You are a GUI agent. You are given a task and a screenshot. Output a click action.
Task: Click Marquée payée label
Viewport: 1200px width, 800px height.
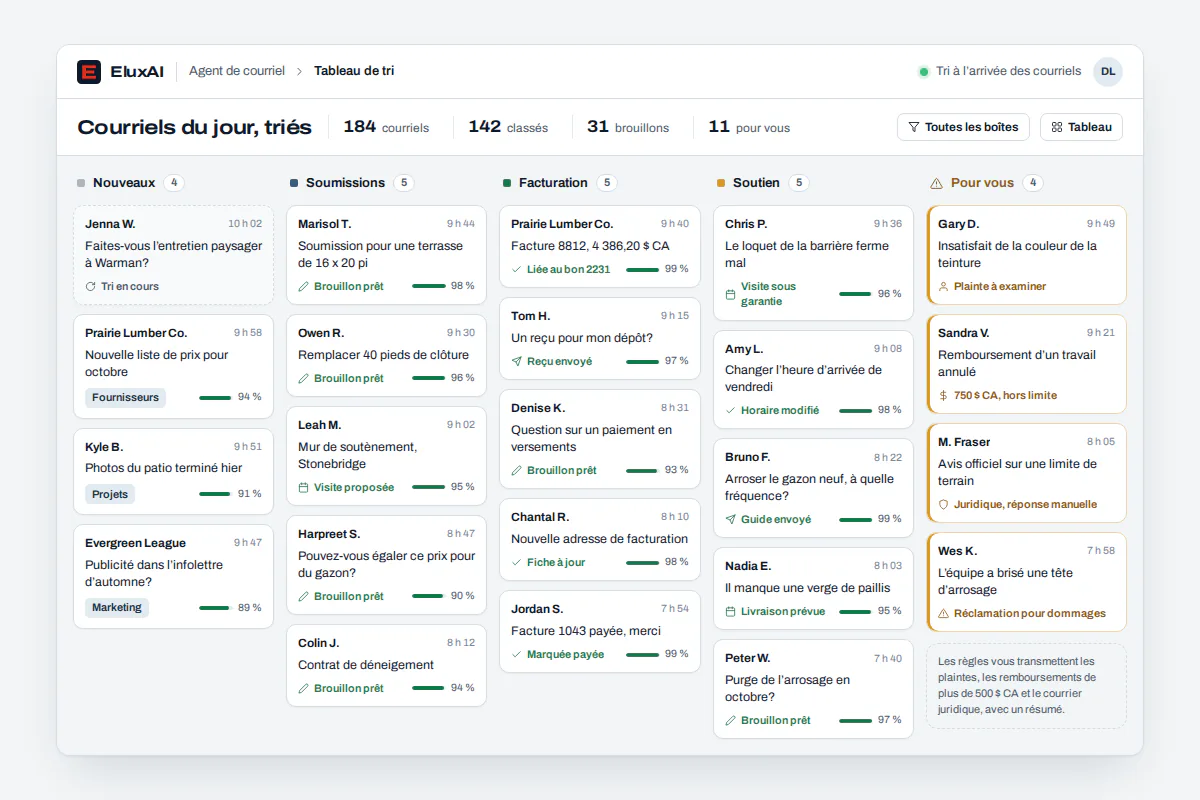click(x=566, y=654)
